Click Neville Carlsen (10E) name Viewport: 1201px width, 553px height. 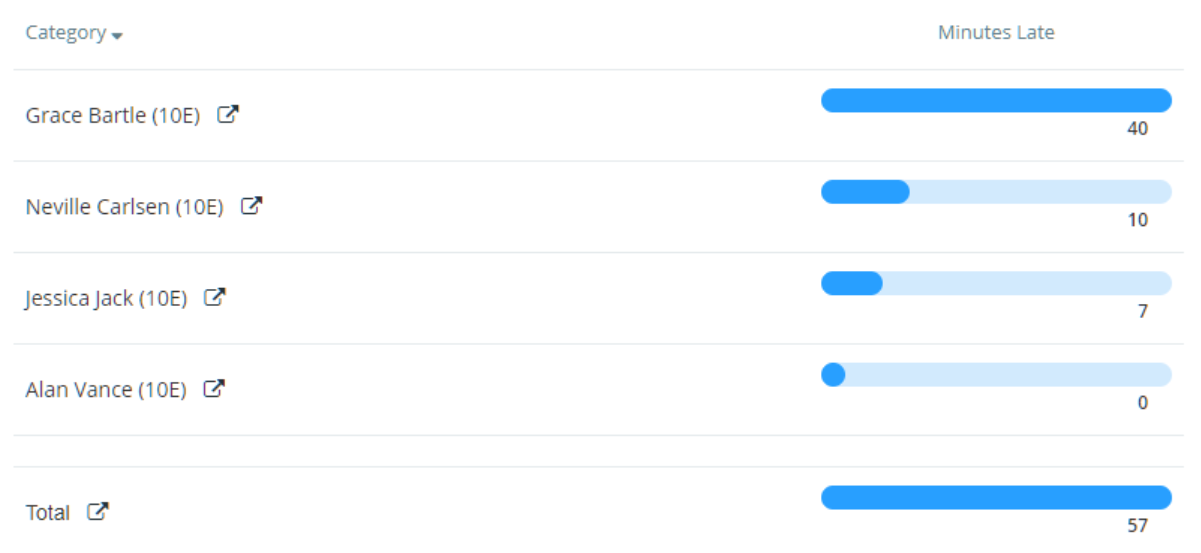[x=124, y=208]
